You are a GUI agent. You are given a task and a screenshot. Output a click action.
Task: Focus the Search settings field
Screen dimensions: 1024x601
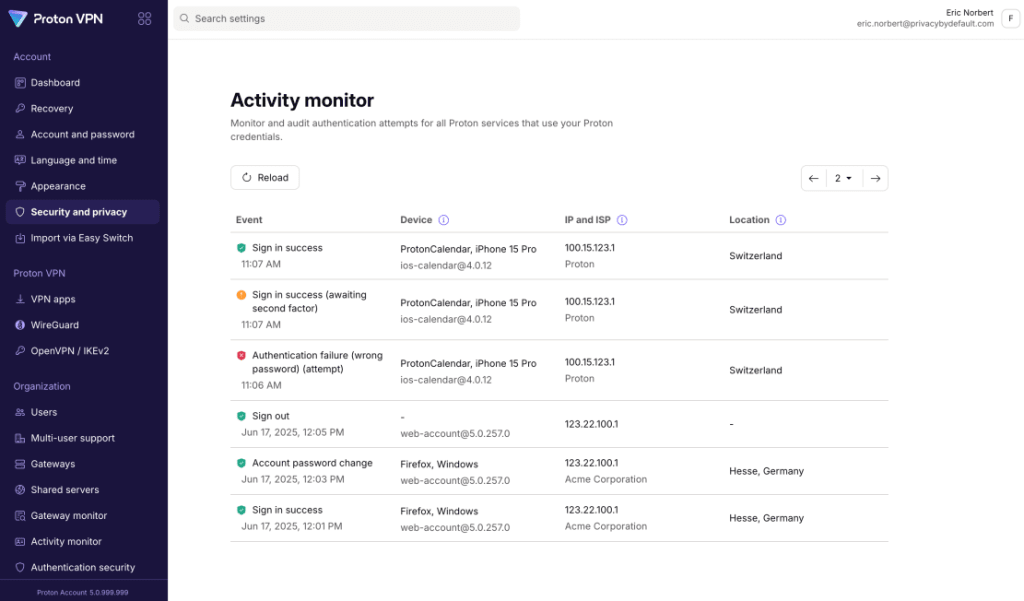347,19
